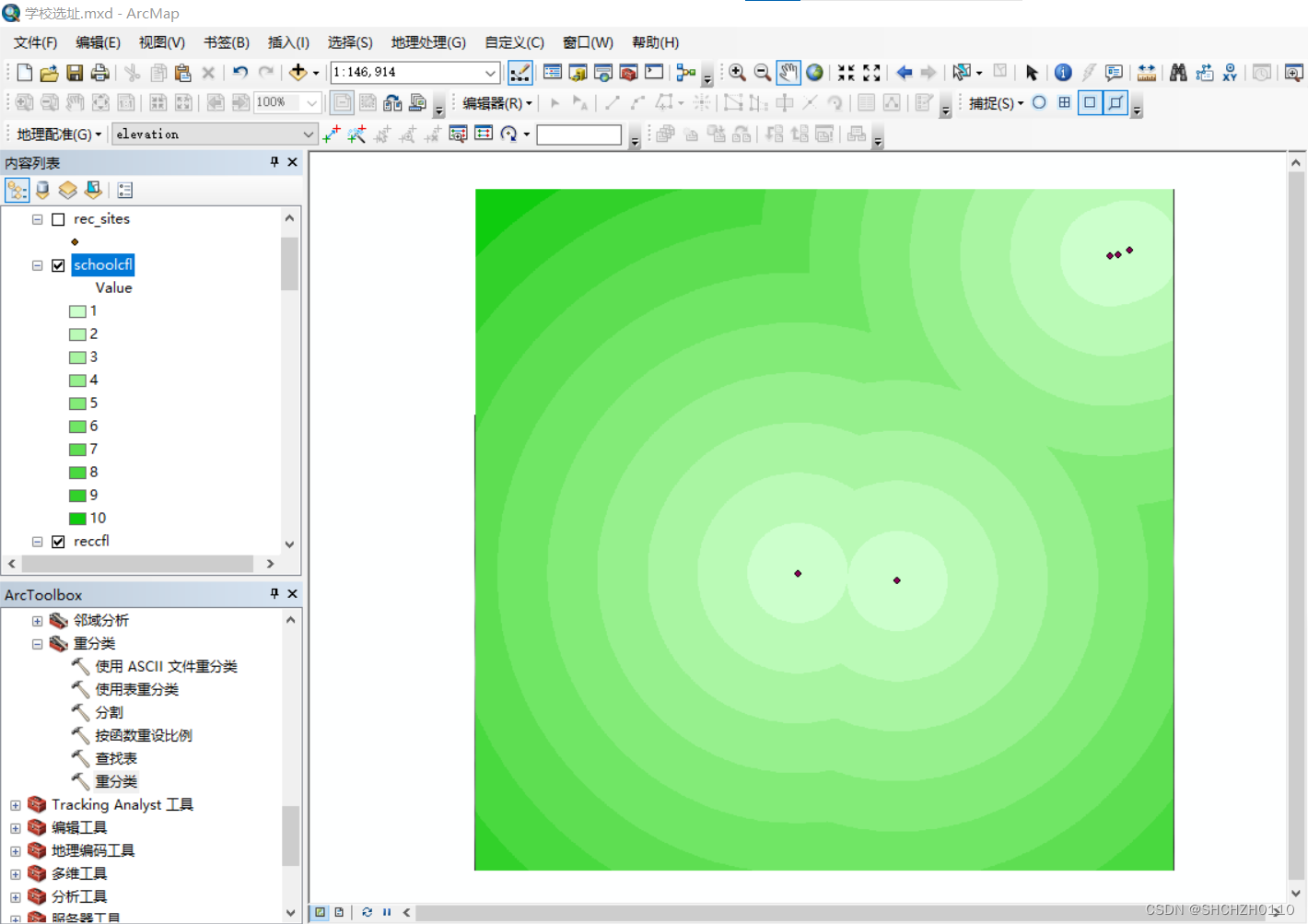Save the map document
This screenshot has height=924, width=1308.
[75, 72]
